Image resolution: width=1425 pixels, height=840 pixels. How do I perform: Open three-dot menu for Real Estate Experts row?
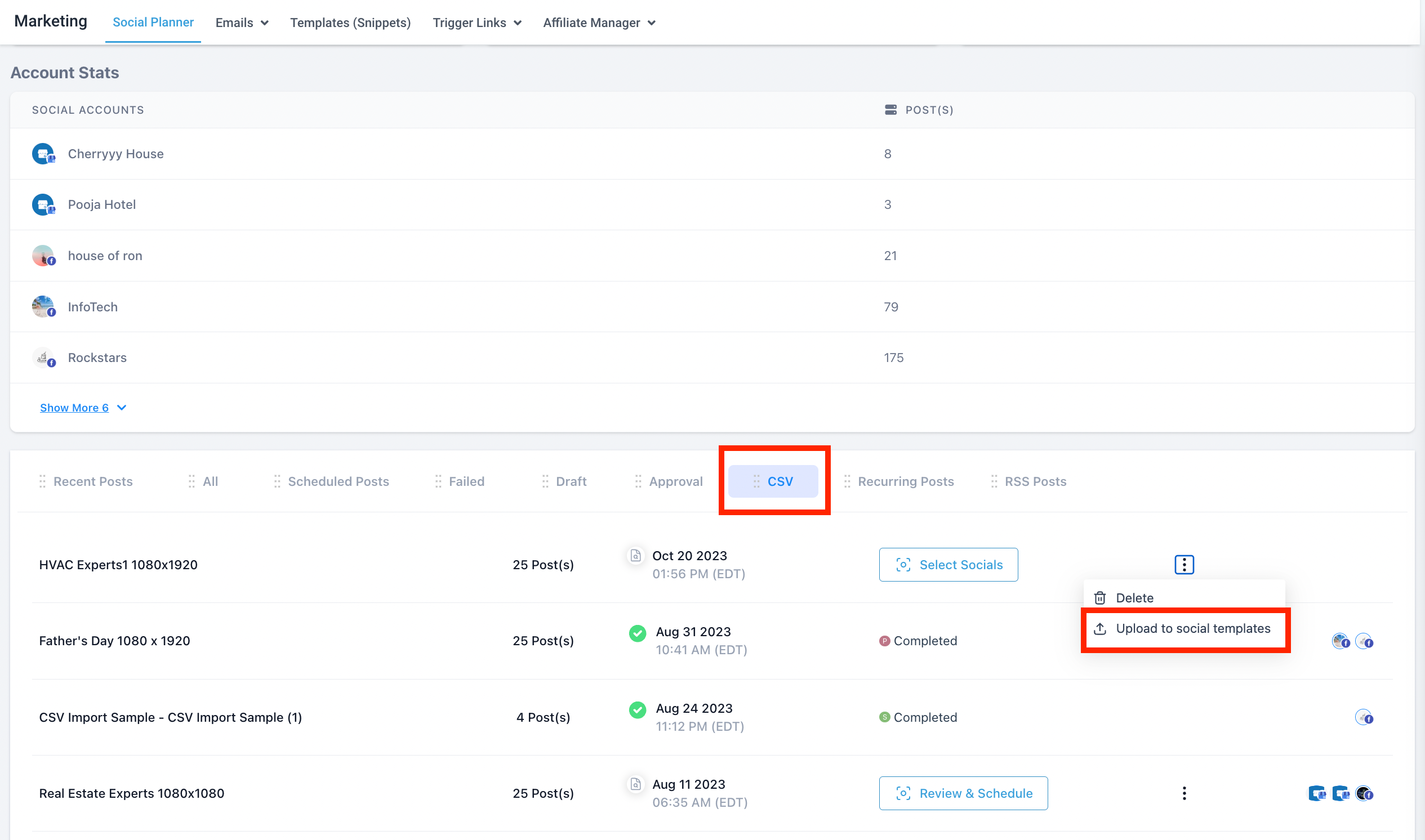tap(1184, 794)
